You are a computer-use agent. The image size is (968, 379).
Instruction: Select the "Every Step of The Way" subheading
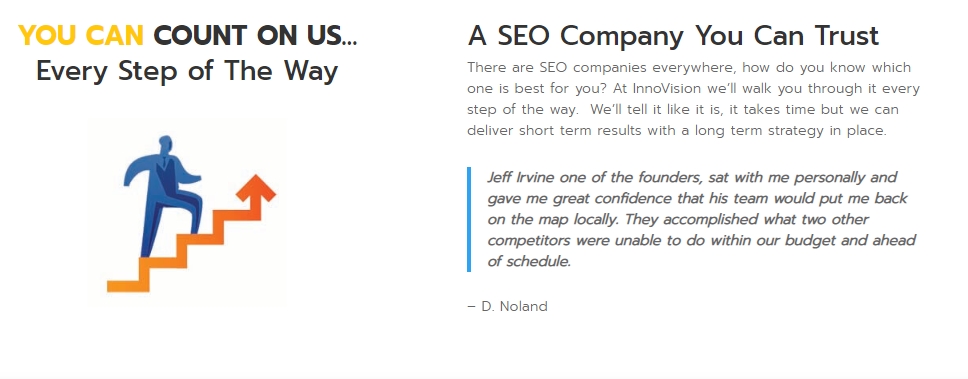(187, 71)
